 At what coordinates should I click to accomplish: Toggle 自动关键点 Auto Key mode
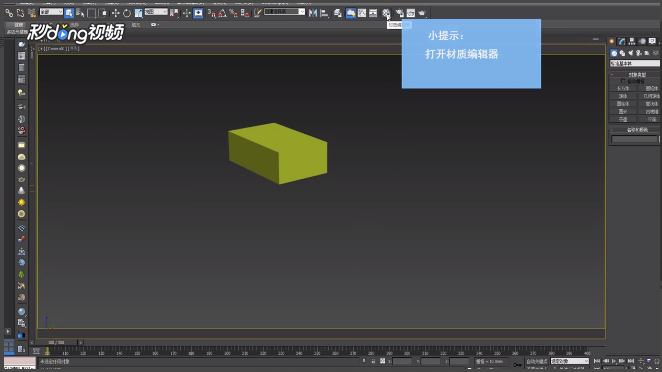click(x=537, y=361)
